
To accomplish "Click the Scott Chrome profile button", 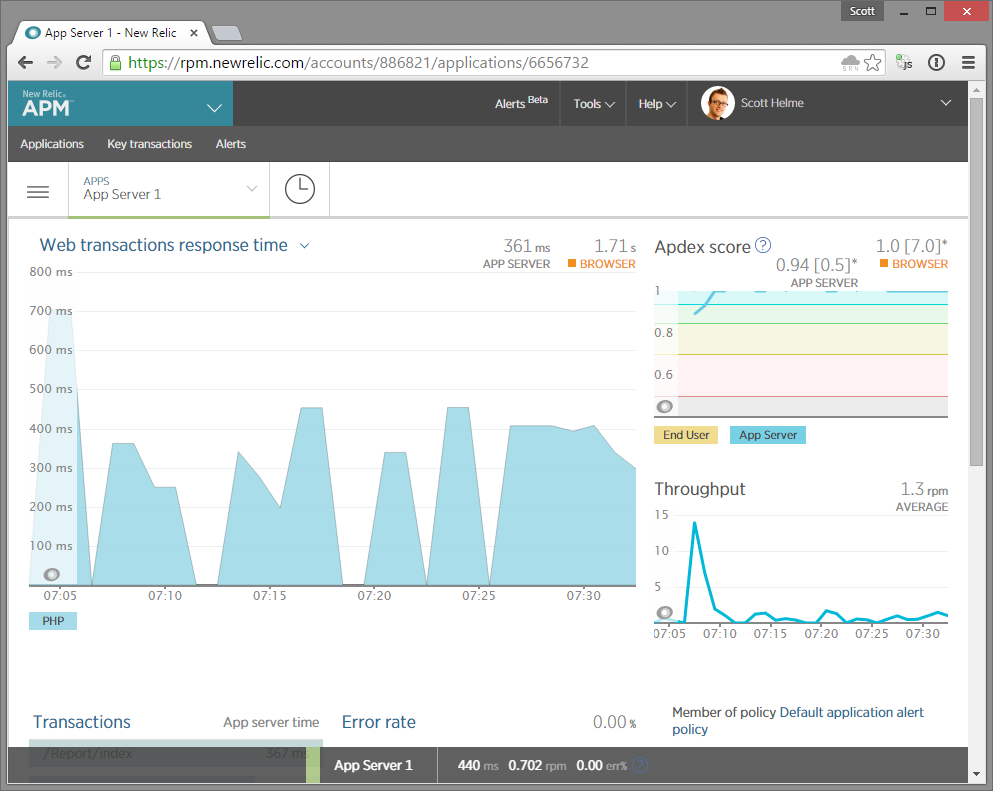I will tap(862, 11).
